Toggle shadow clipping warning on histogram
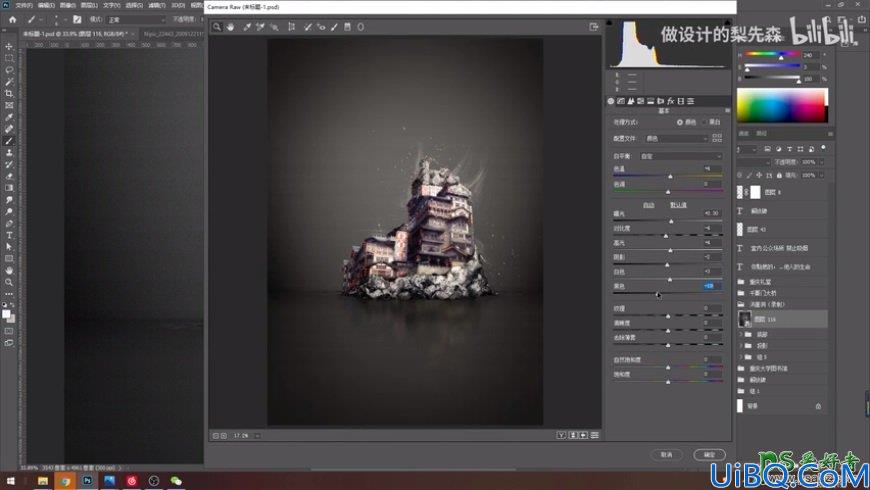 coord(609,23)
